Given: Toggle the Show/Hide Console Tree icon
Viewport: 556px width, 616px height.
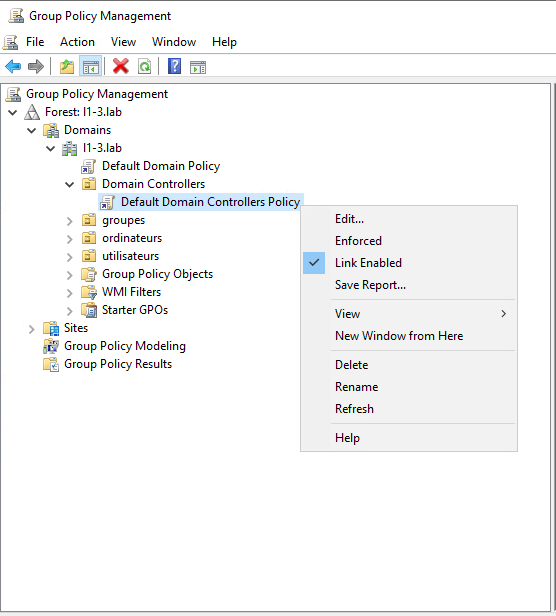Looking at the screenshot, I should (90, 66).
